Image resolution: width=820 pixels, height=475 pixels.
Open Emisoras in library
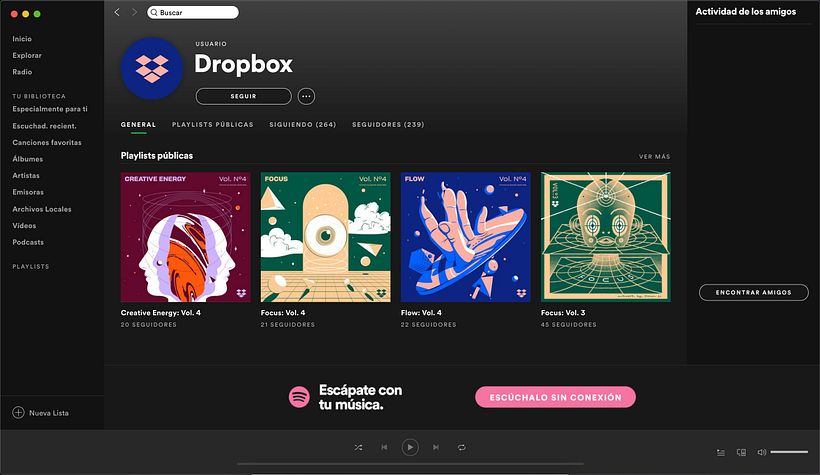[x=28, y=192]
